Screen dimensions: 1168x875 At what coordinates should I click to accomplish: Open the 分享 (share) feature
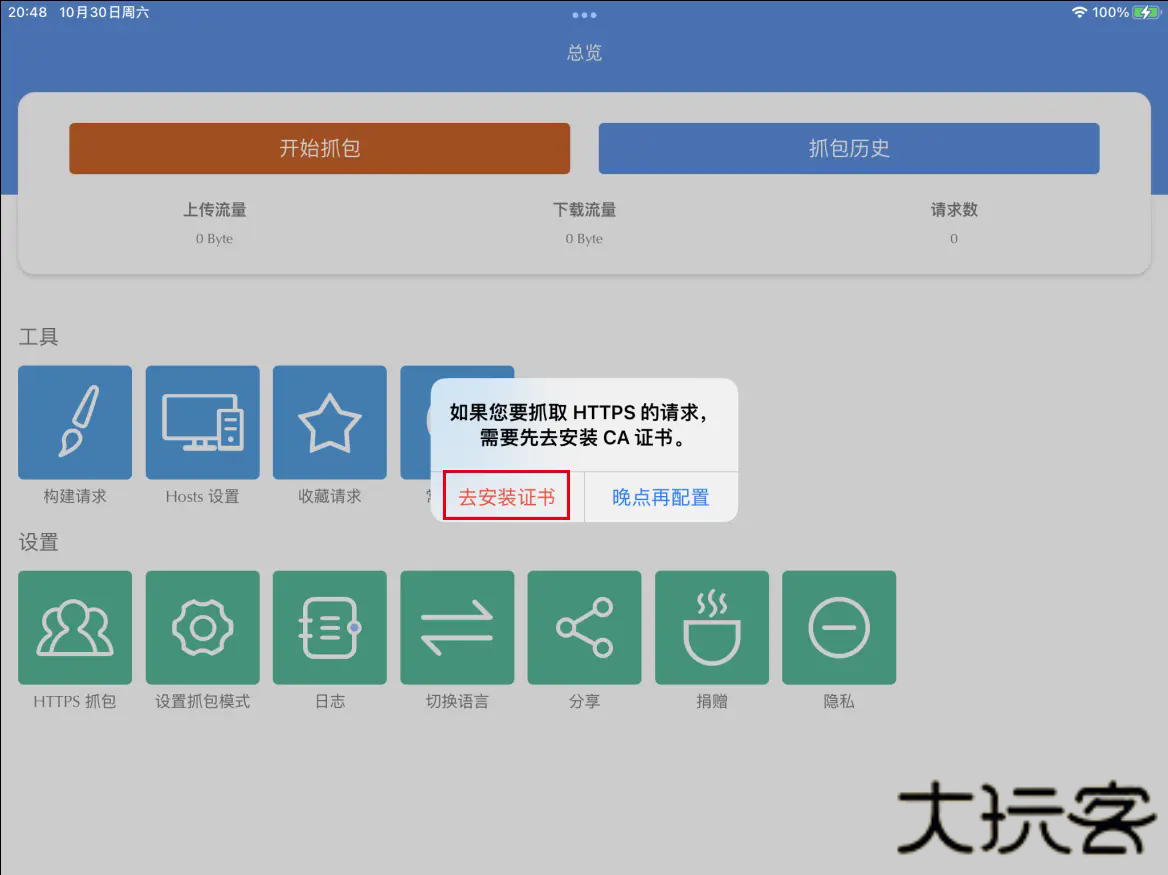click(x=584, y=628)
